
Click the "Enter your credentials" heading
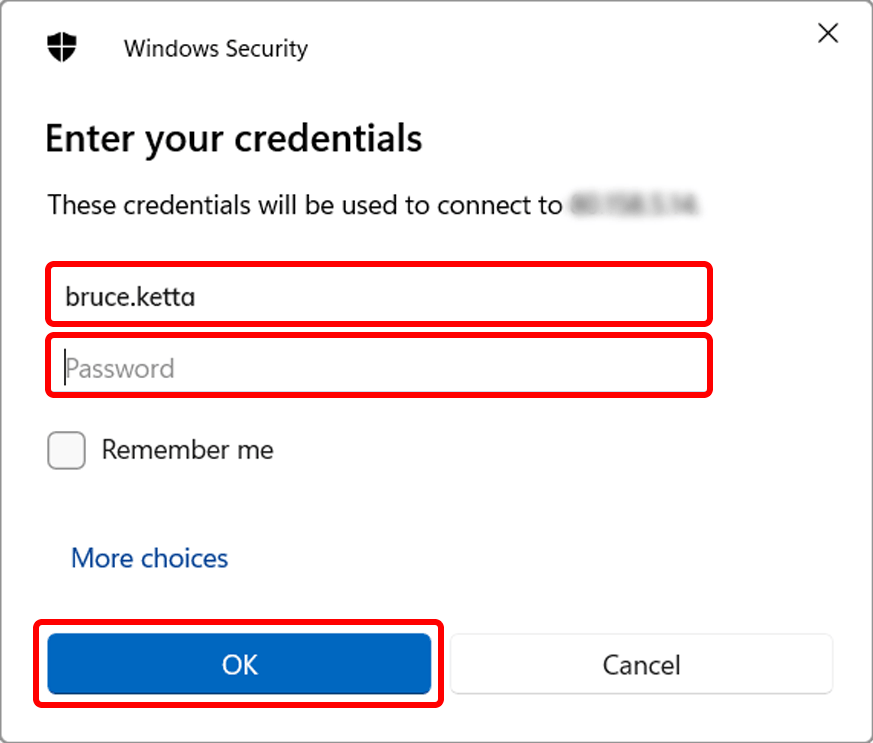(233, 138)
